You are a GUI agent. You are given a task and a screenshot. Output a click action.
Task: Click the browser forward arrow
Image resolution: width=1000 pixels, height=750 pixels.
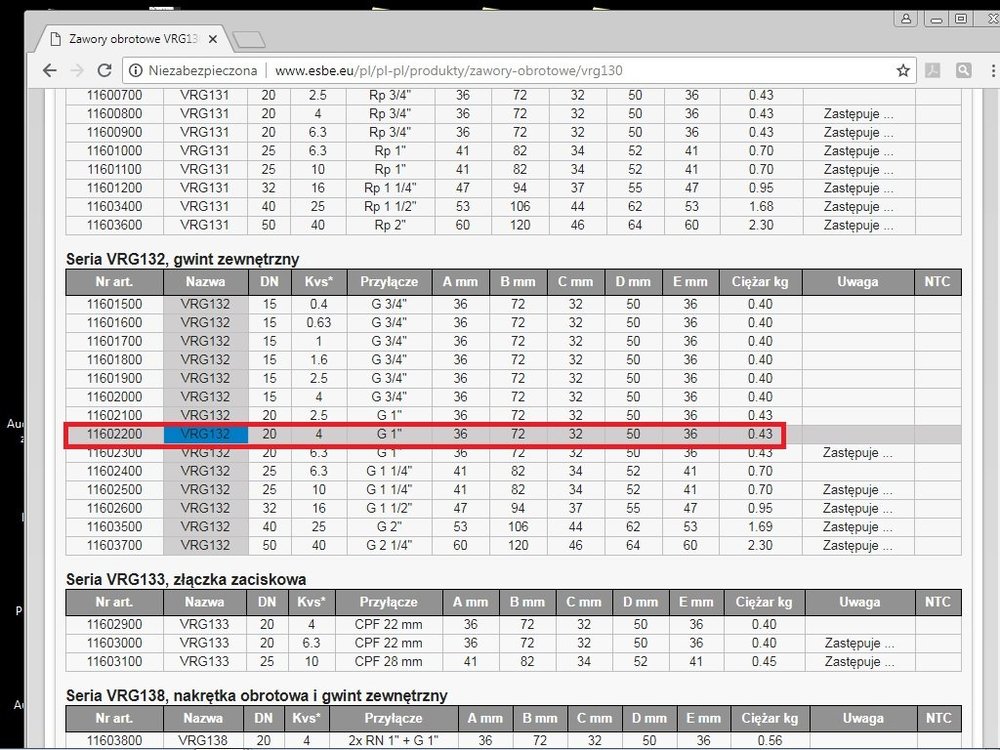point(77,70)
